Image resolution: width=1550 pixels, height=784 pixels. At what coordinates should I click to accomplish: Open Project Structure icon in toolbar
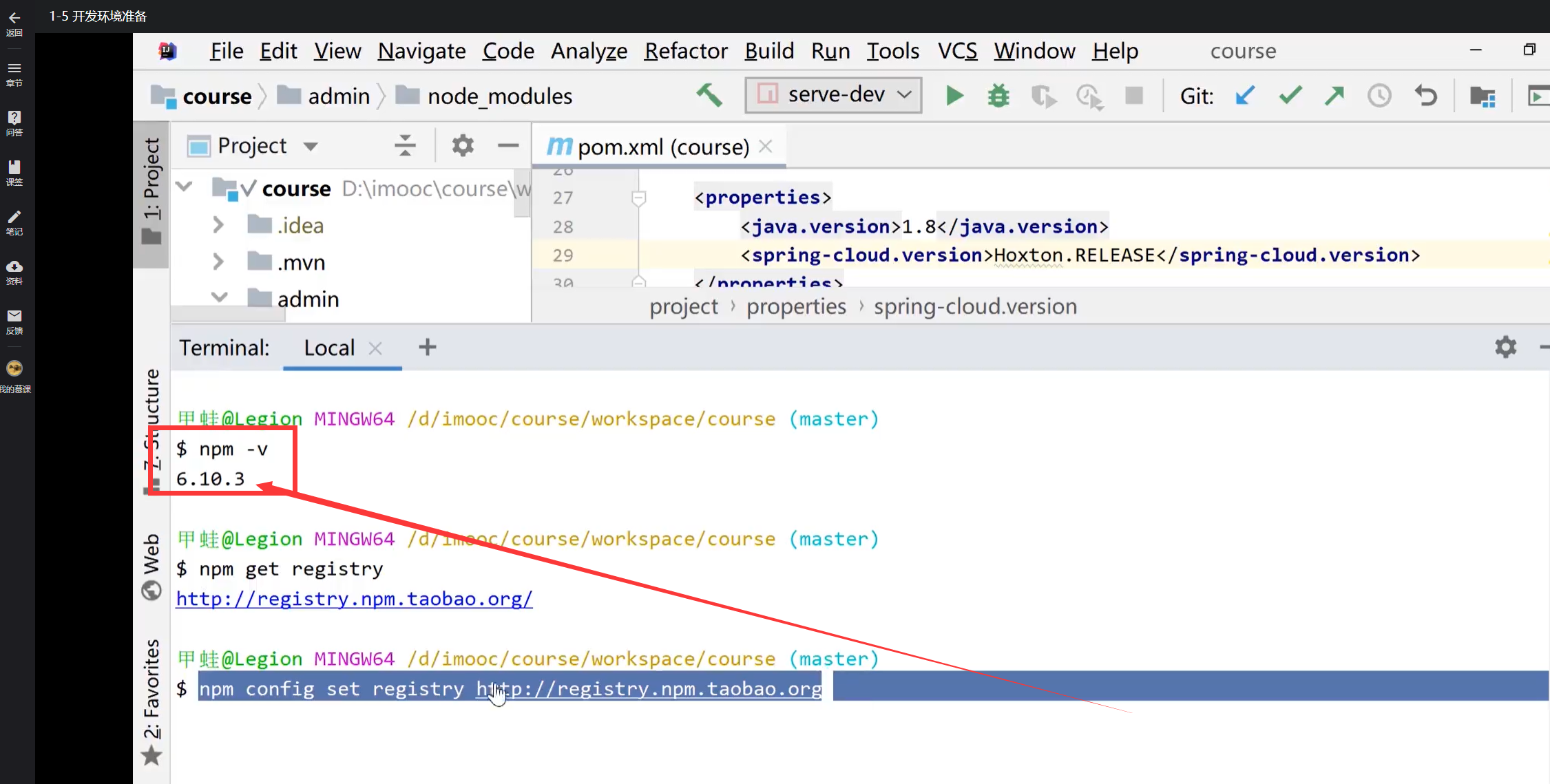pyautogui.click(x=1483, y=96)
